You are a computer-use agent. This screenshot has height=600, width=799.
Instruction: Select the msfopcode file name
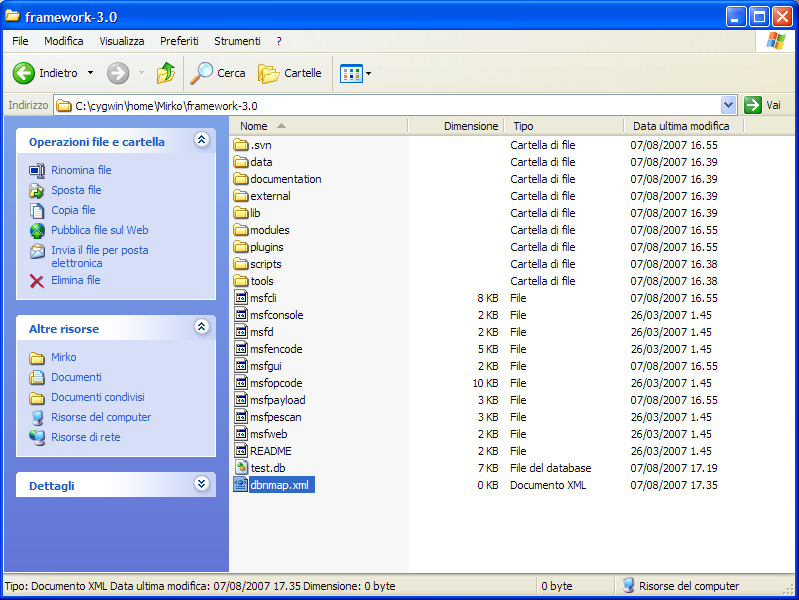pos(276,383)
